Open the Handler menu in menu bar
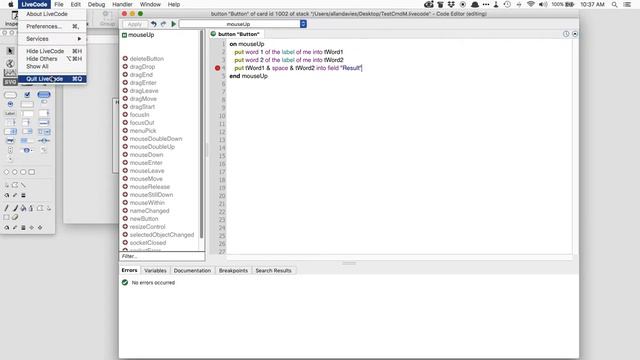This screenshot has height=360, width=640. pyautogui.click(x=122, y=4)
